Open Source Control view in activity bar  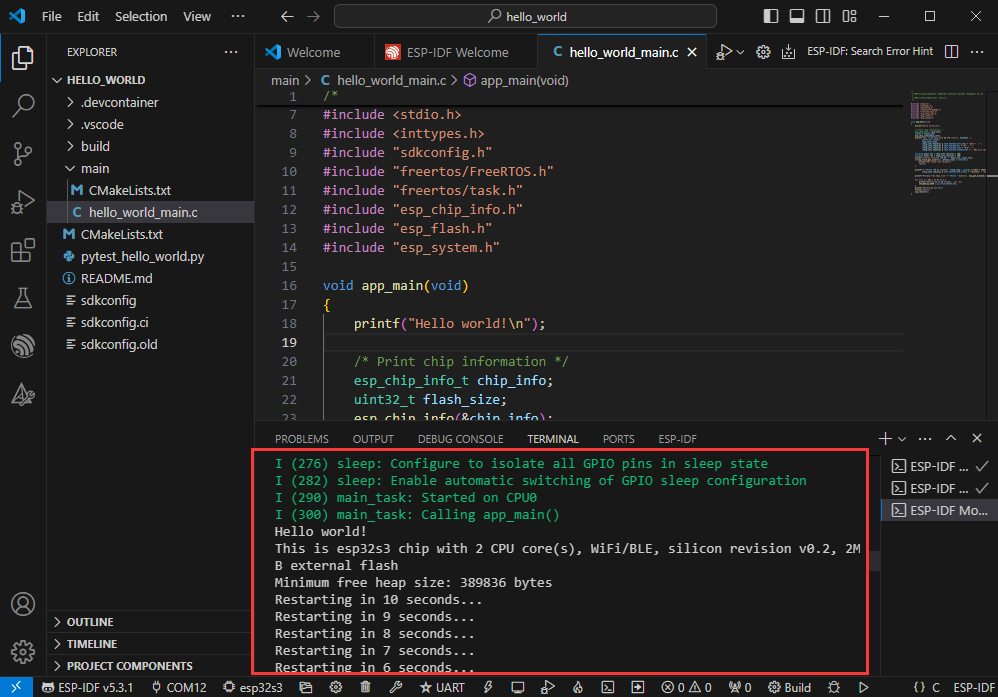tap(22, 153)
